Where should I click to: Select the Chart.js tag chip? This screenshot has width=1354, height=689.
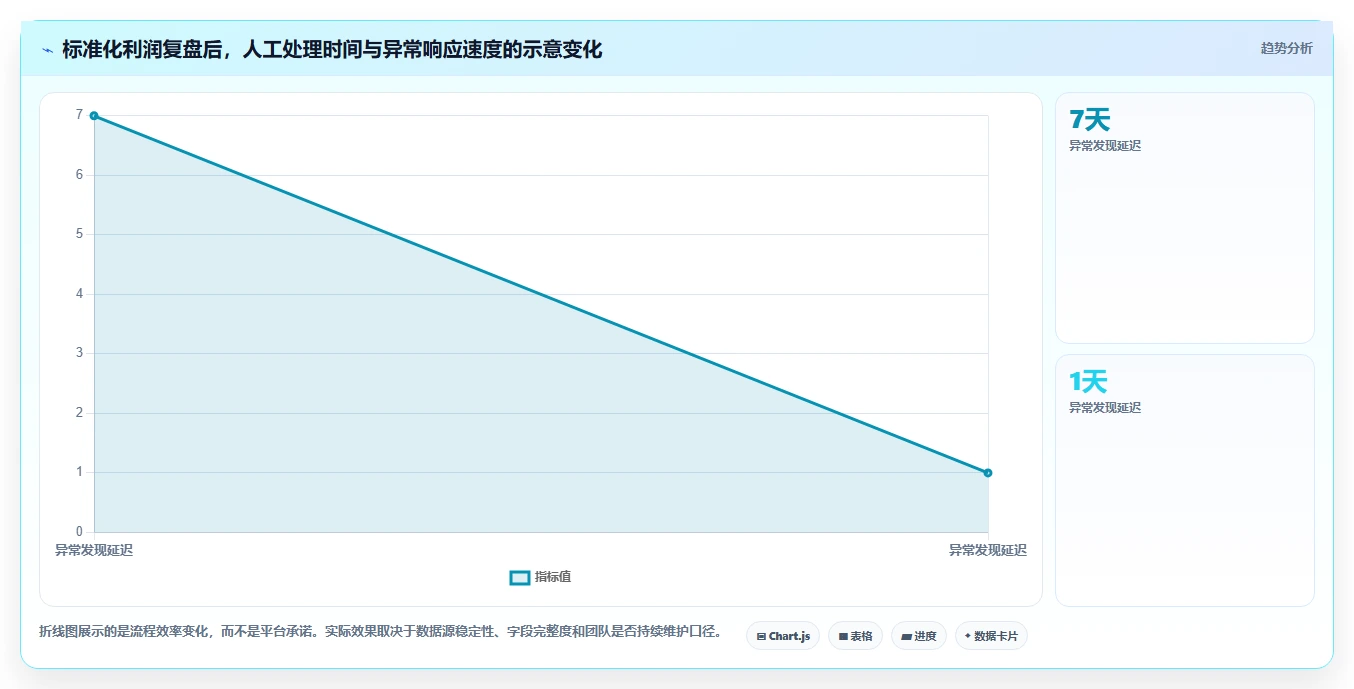point(783,636)
